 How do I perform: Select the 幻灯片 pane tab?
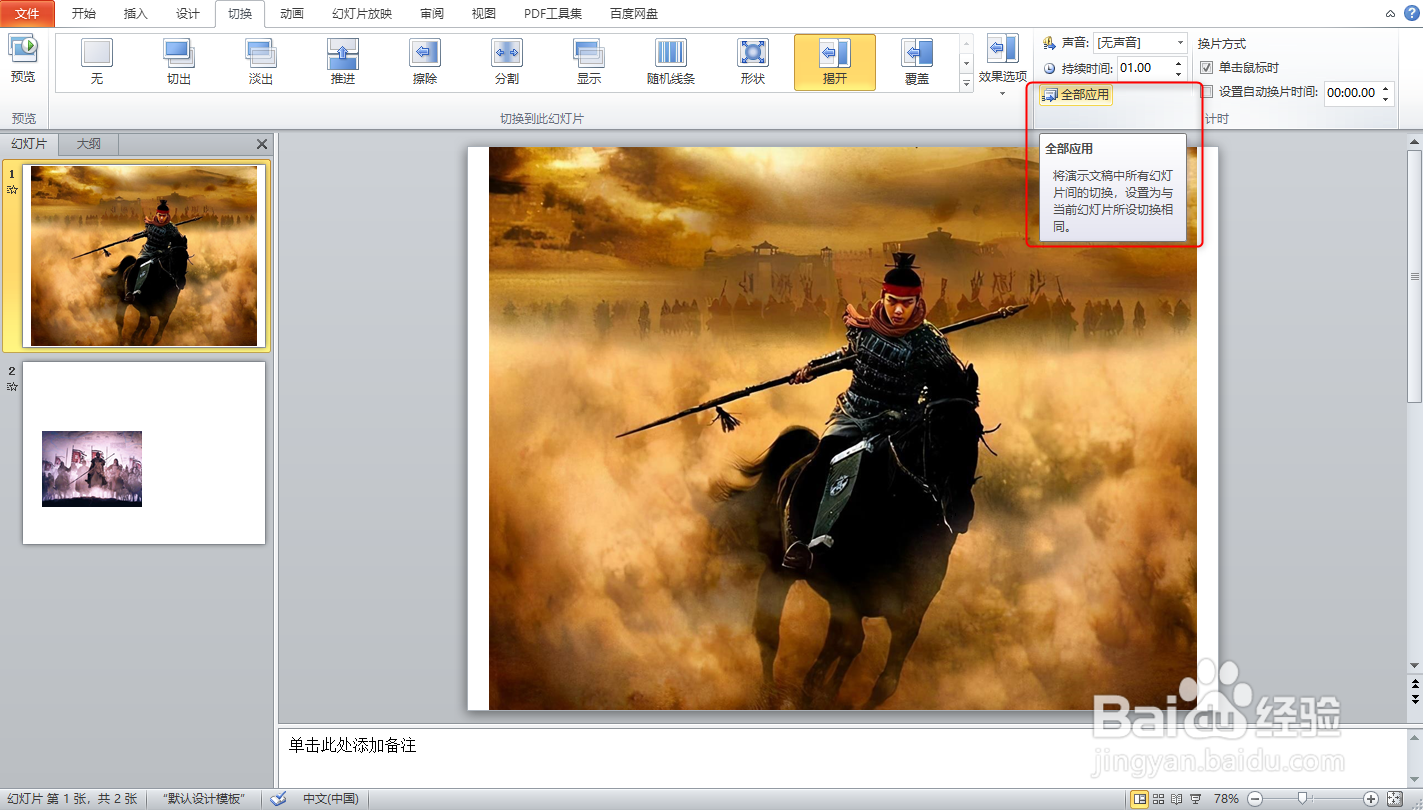[29, 144]
